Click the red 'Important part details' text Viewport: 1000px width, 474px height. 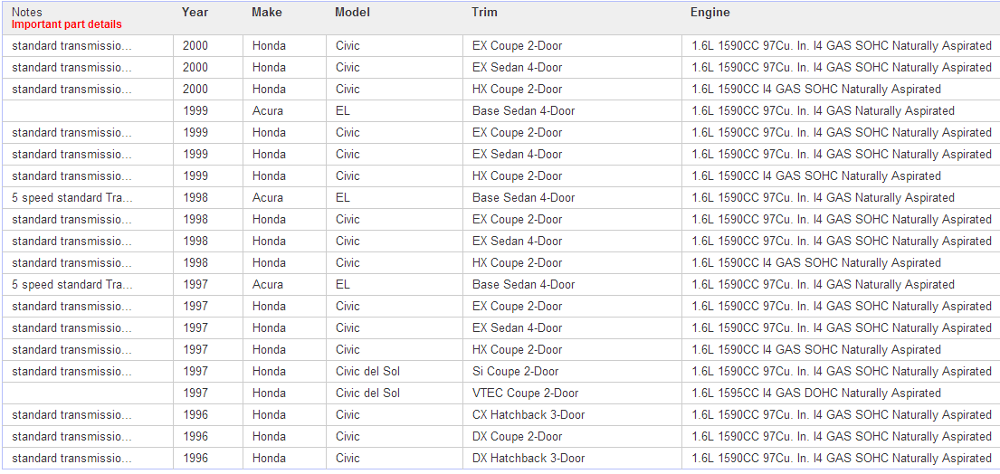[x=66, y=24]
